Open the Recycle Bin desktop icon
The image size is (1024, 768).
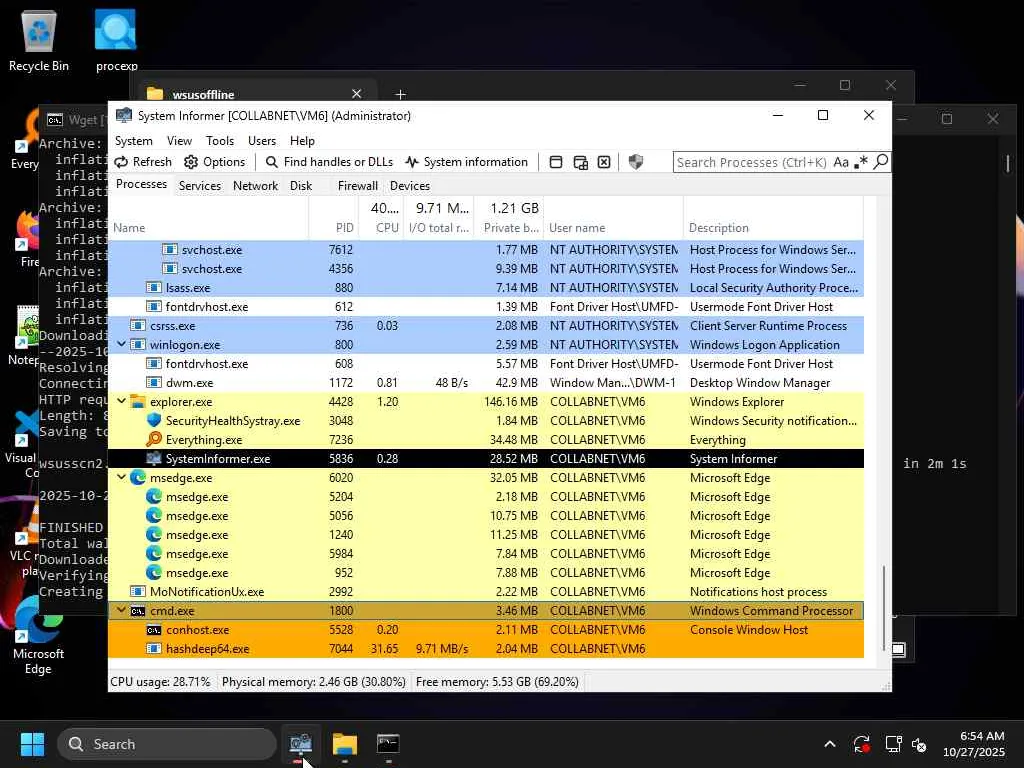coord(39,40)
